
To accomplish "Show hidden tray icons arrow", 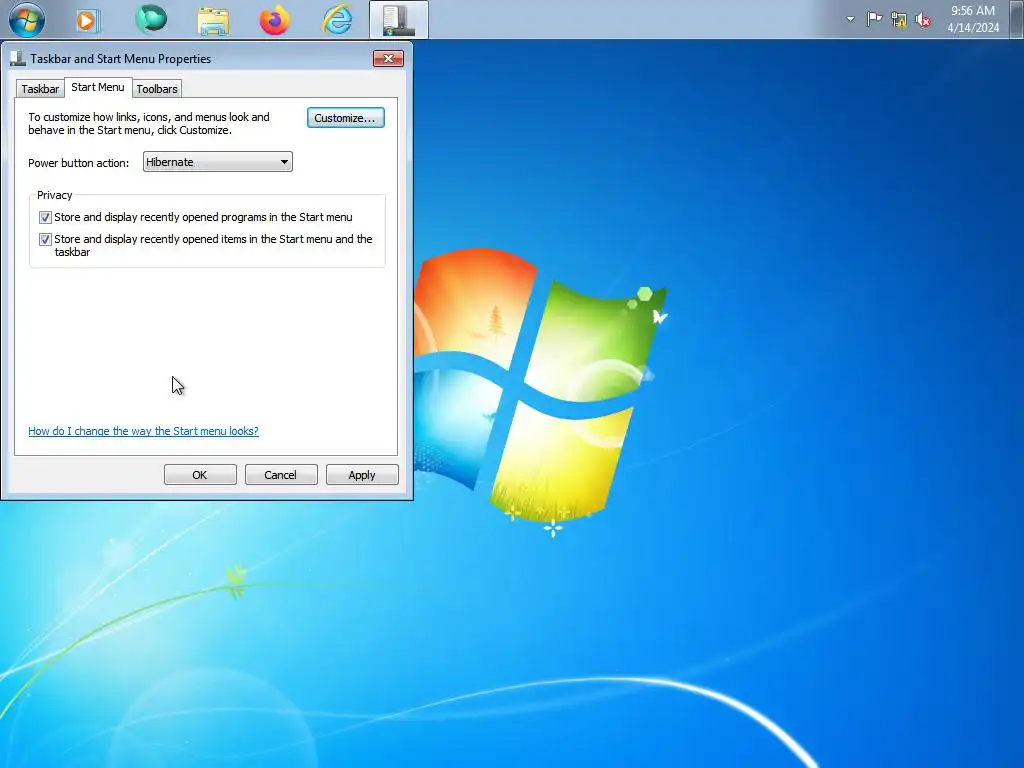I will coord(850,19).
